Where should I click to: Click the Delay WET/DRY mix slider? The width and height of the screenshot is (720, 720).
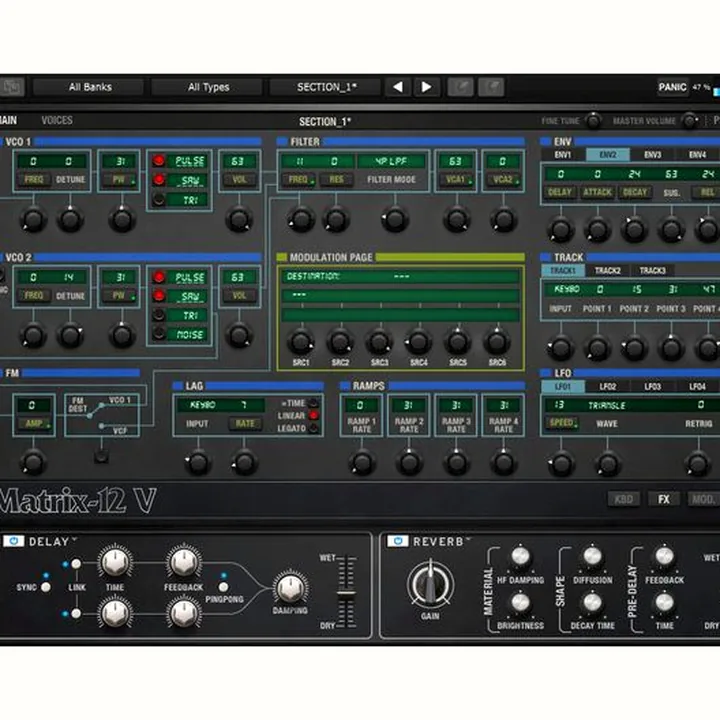click(346, 592)
